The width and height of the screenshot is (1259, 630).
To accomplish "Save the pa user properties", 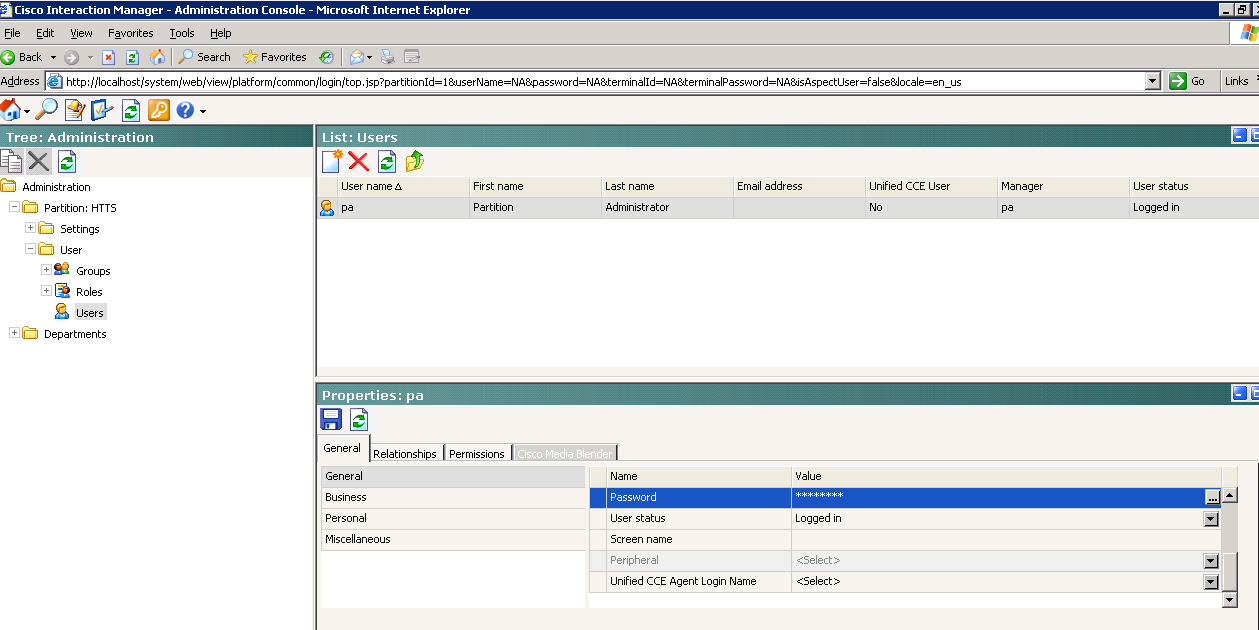I will [331, 420].
